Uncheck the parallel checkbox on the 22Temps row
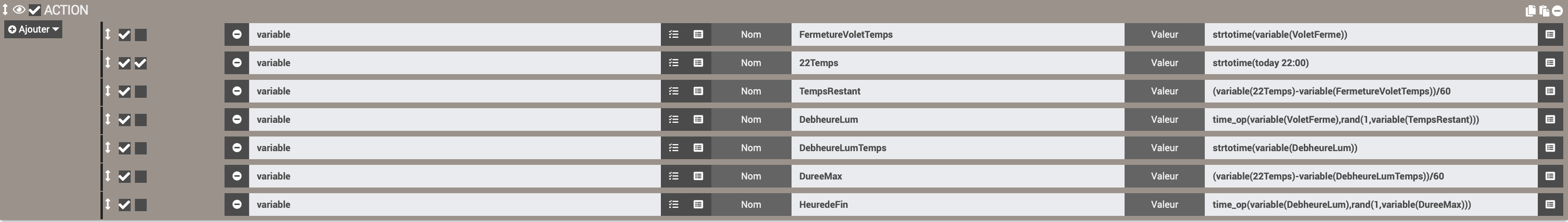1568x222 pixels. tap(141, 63)
